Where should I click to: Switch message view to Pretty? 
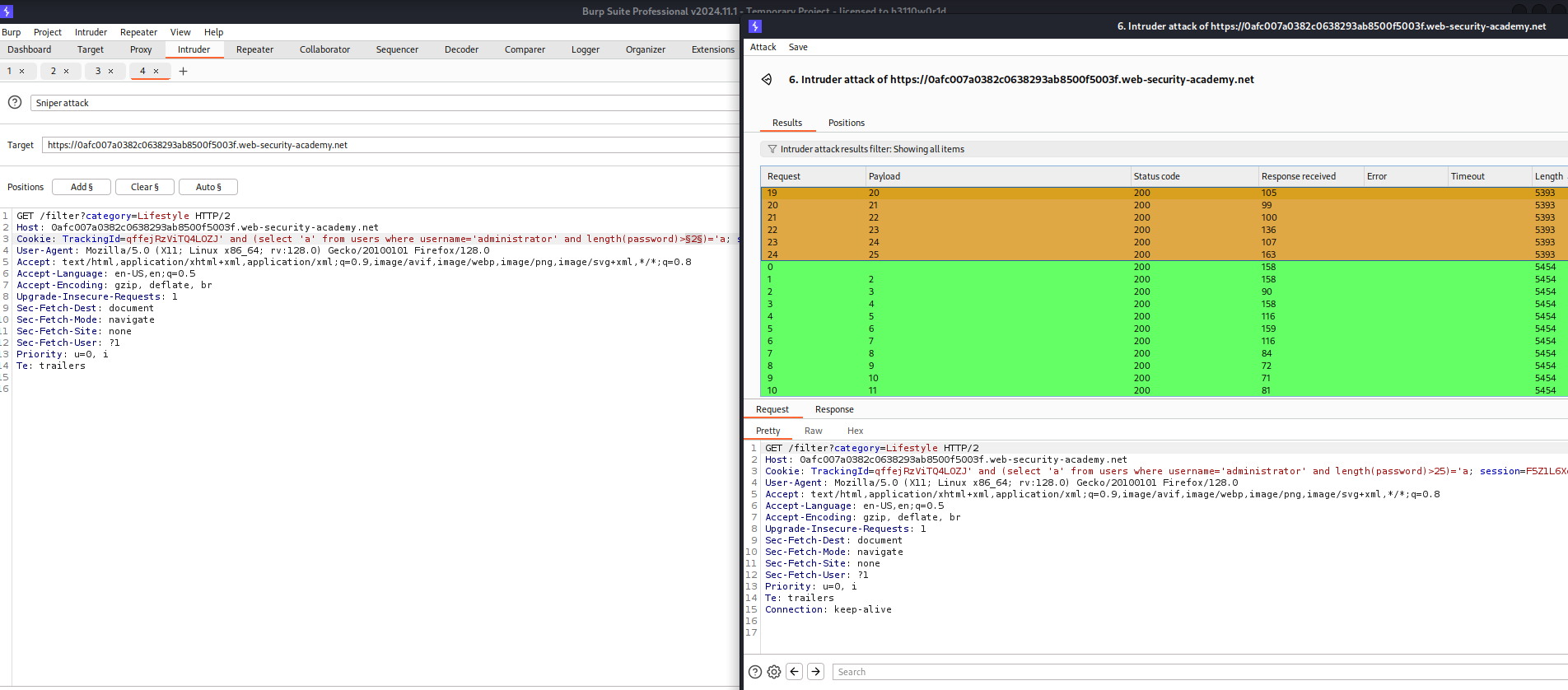coord(768,431)
